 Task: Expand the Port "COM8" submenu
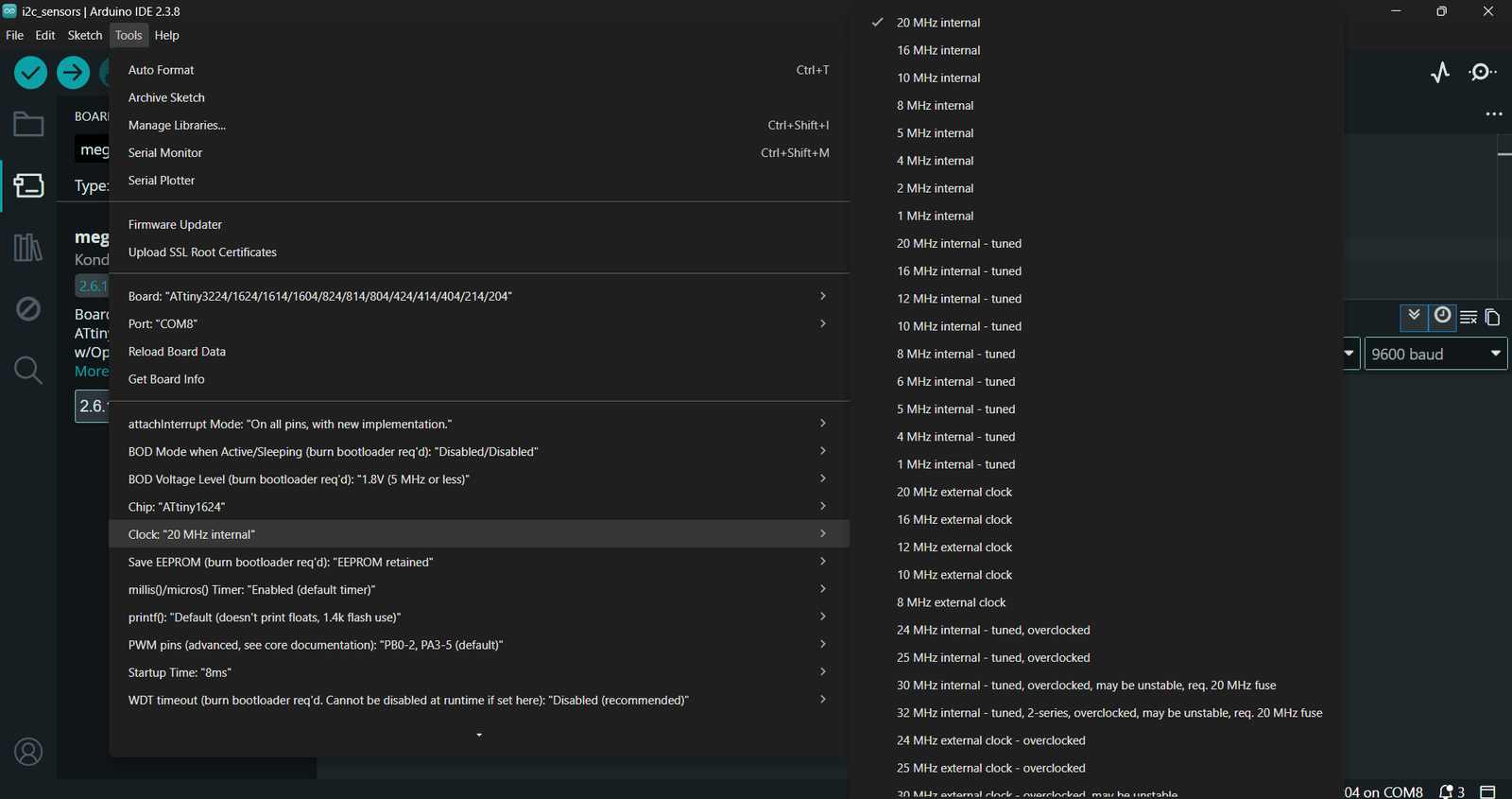click(x=479, y=324)
